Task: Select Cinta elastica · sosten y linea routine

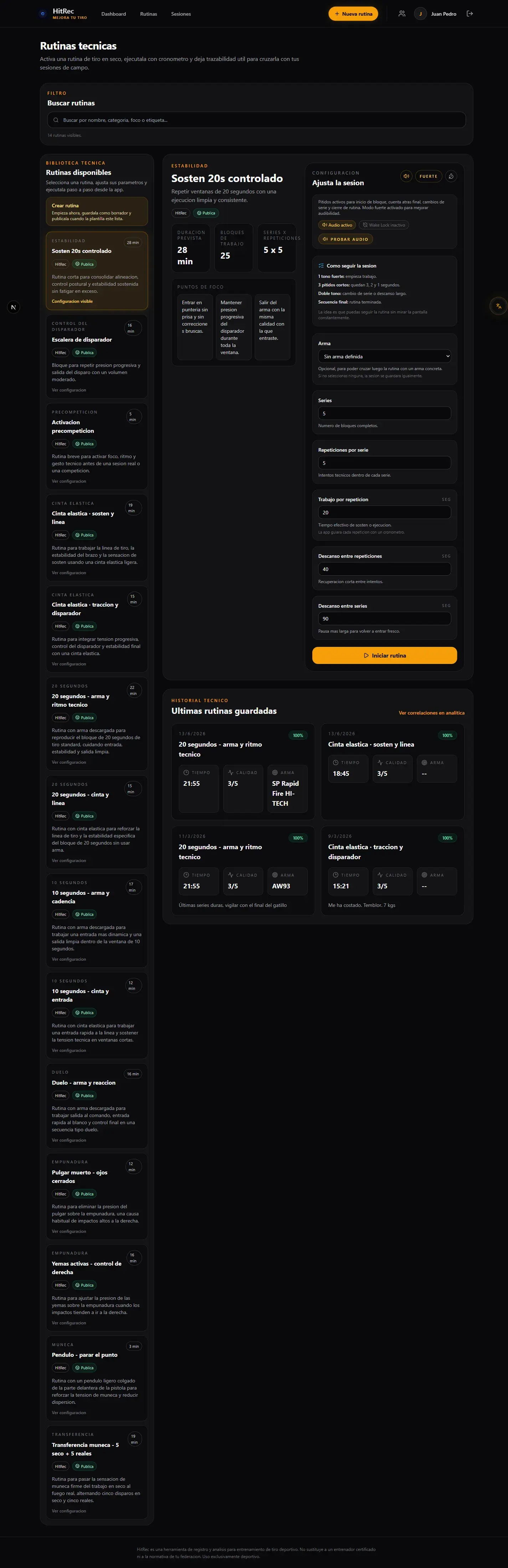Action: pyautogui.click(x=97, y=538)
